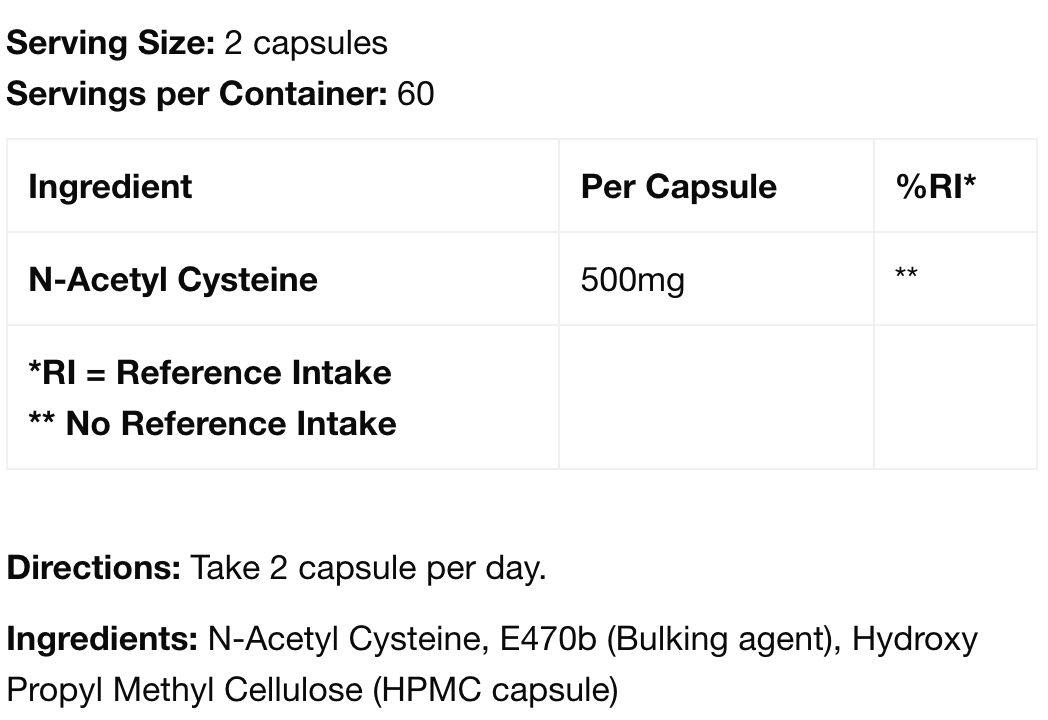Click bold "N-Acetyl Cysteine" in the table row
Viewport: 1048px width, 720px height.
(x=173, y=279)
